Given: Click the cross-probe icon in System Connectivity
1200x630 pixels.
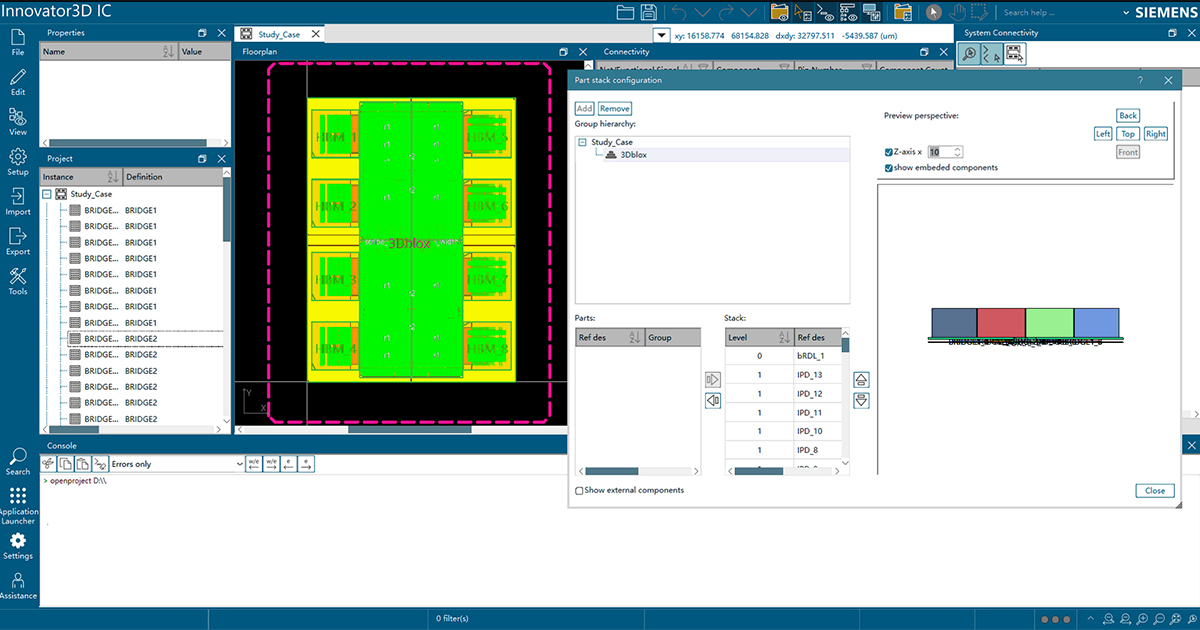Looking at the screenshot, I should point(991,54).
